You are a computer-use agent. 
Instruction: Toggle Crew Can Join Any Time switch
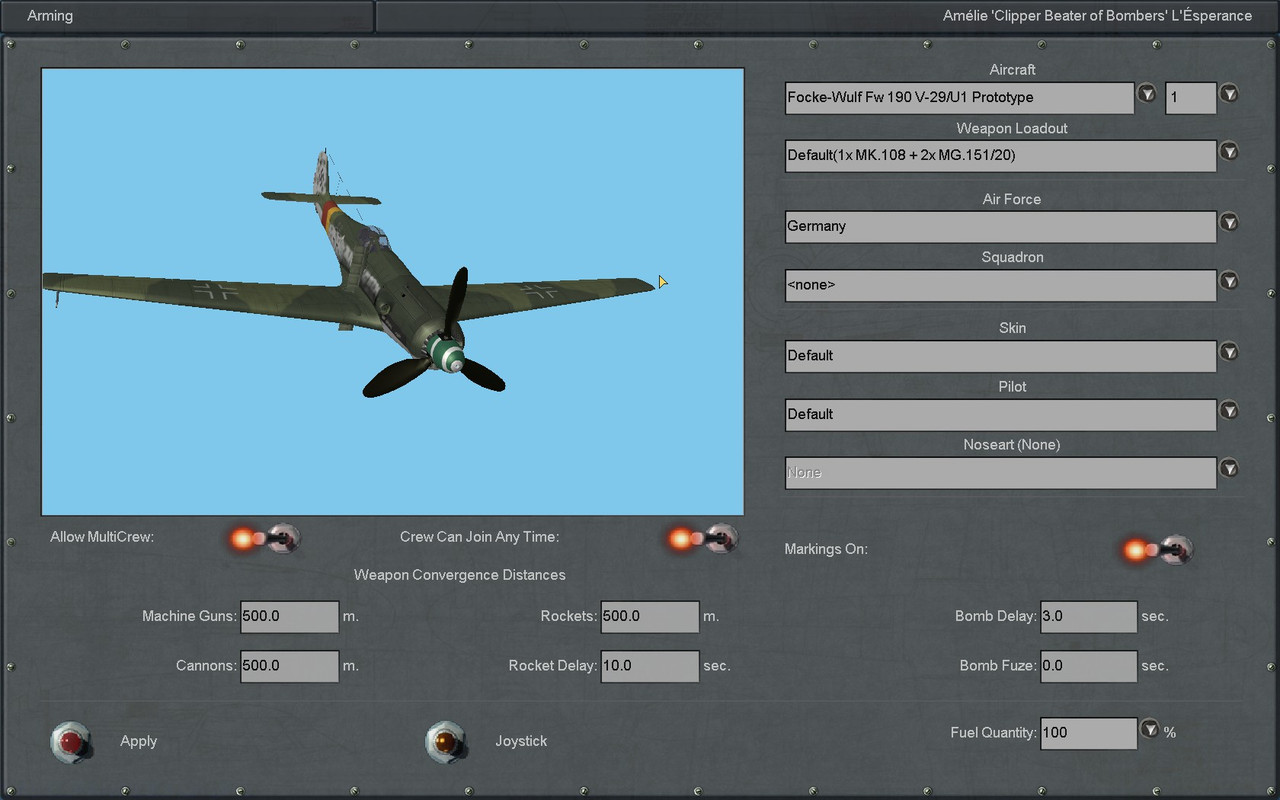pyautogui.click(x=703, y=539)
